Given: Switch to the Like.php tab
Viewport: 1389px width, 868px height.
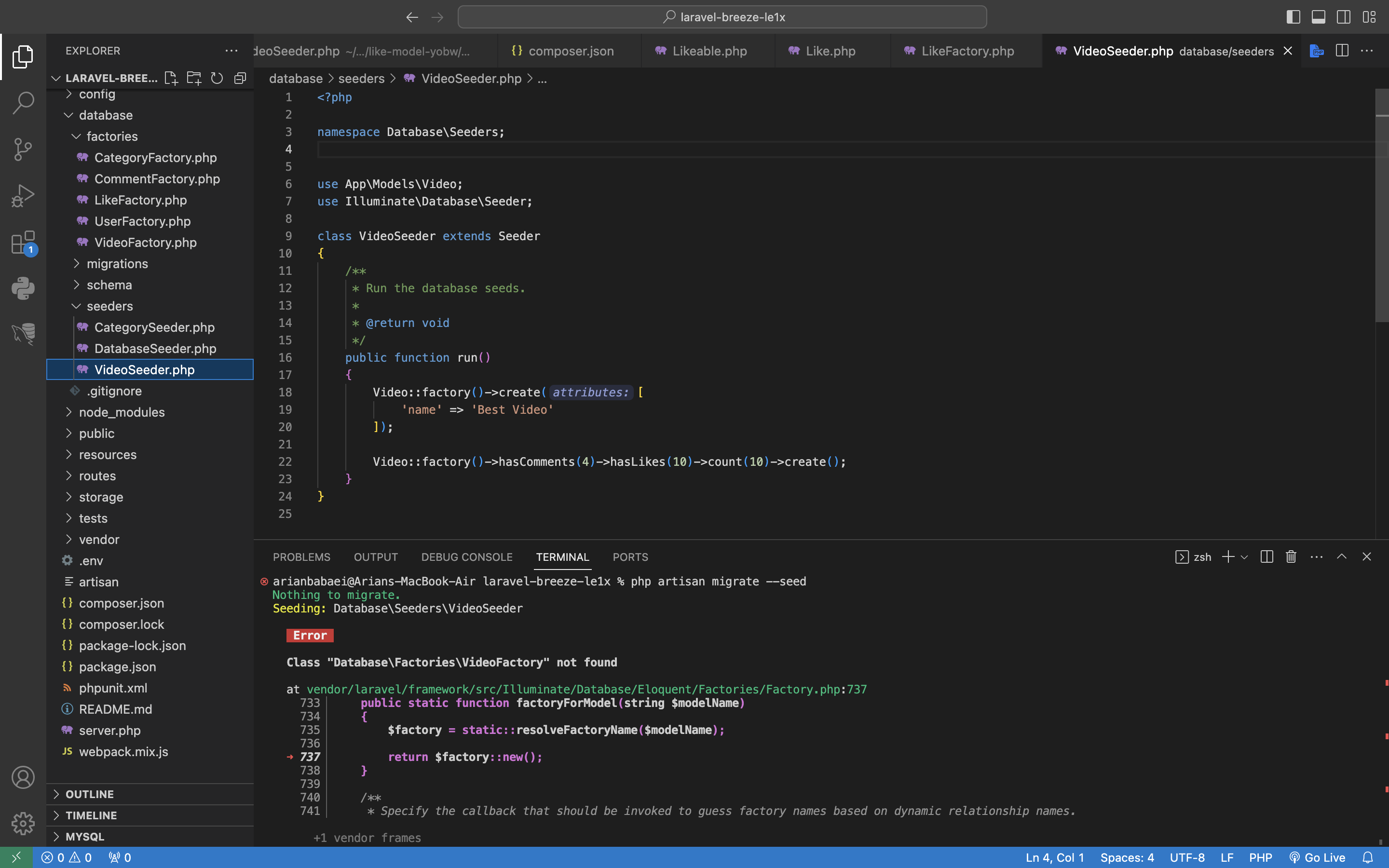Looking at the screenshot, I should (832, 51).
